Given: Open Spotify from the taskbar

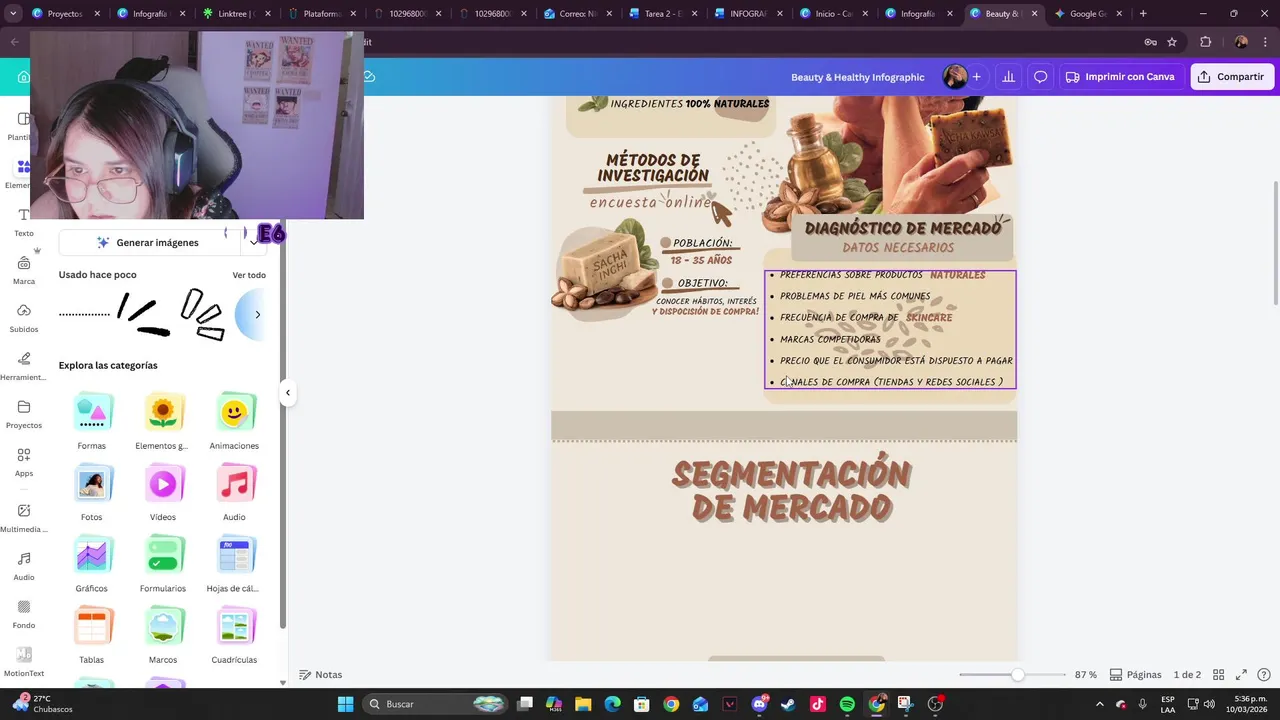Looking at the screenshot, I should point(847,704).
